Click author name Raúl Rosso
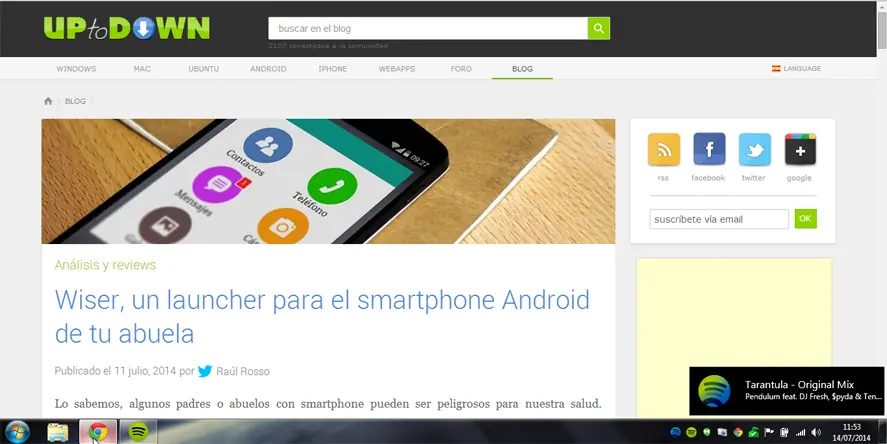The image size is (887, 444). [243, 372]
